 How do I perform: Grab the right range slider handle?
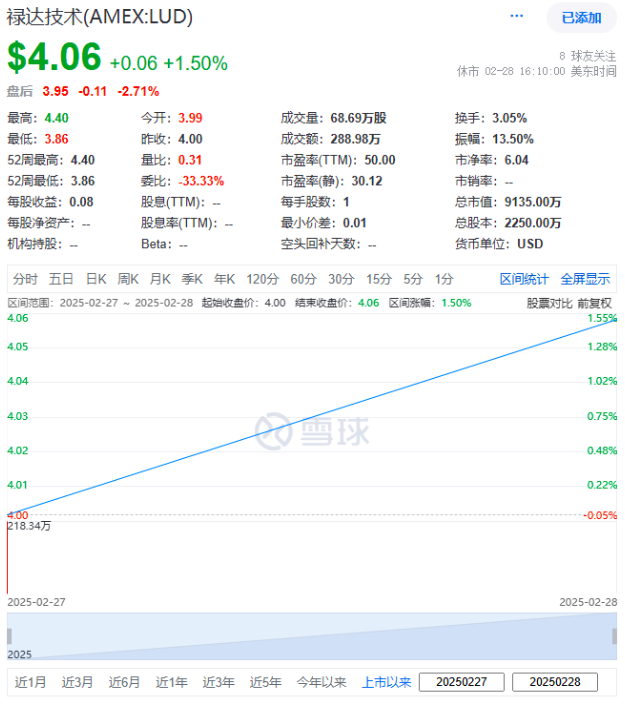tap(614, 636)
